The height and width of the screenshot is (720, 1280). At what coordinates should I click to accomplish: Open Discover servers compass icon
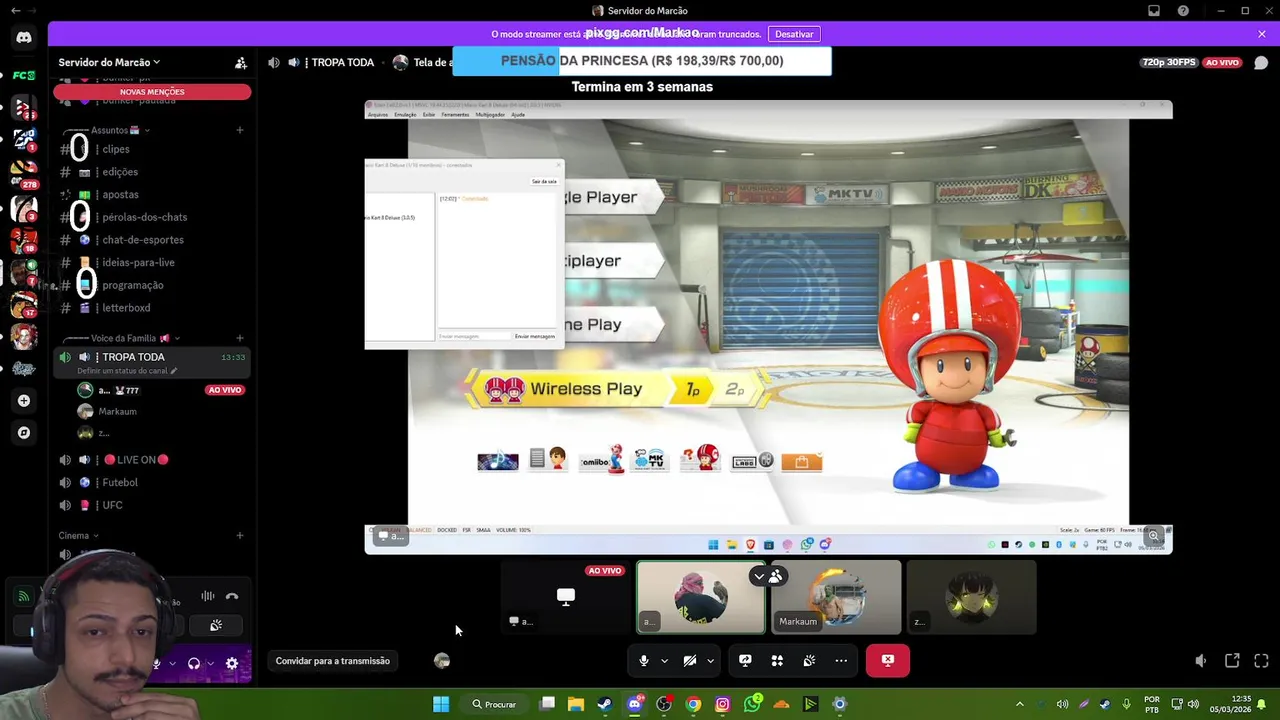(24, 433)
